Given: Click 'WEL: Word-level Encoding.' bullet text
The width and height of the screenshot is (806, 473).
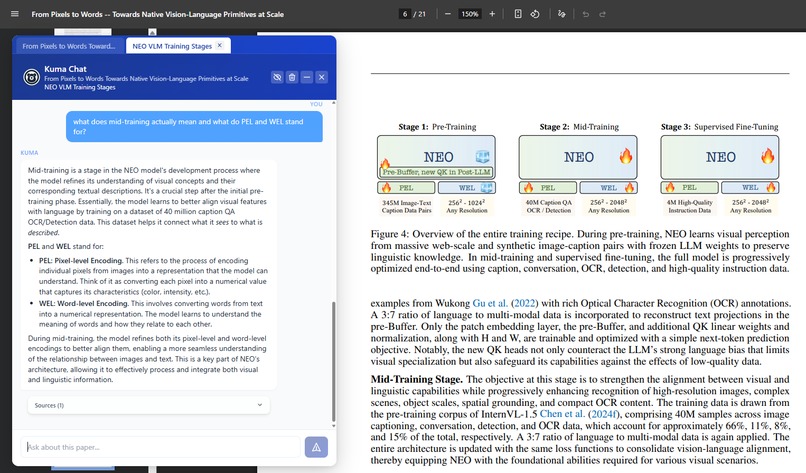Looking at the screenshot, I should click(x=84, y=303).
